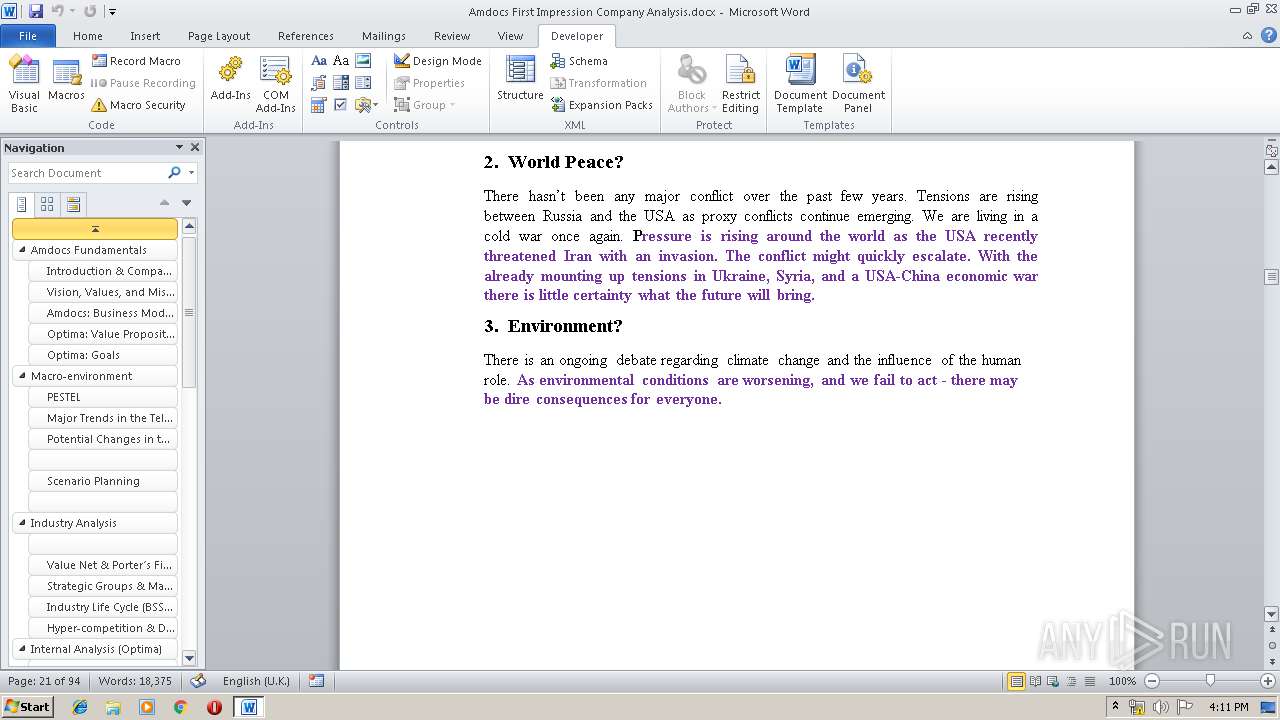Switch to the Mailings tab
Viewport: 1280px width, 720px height.
384,36
